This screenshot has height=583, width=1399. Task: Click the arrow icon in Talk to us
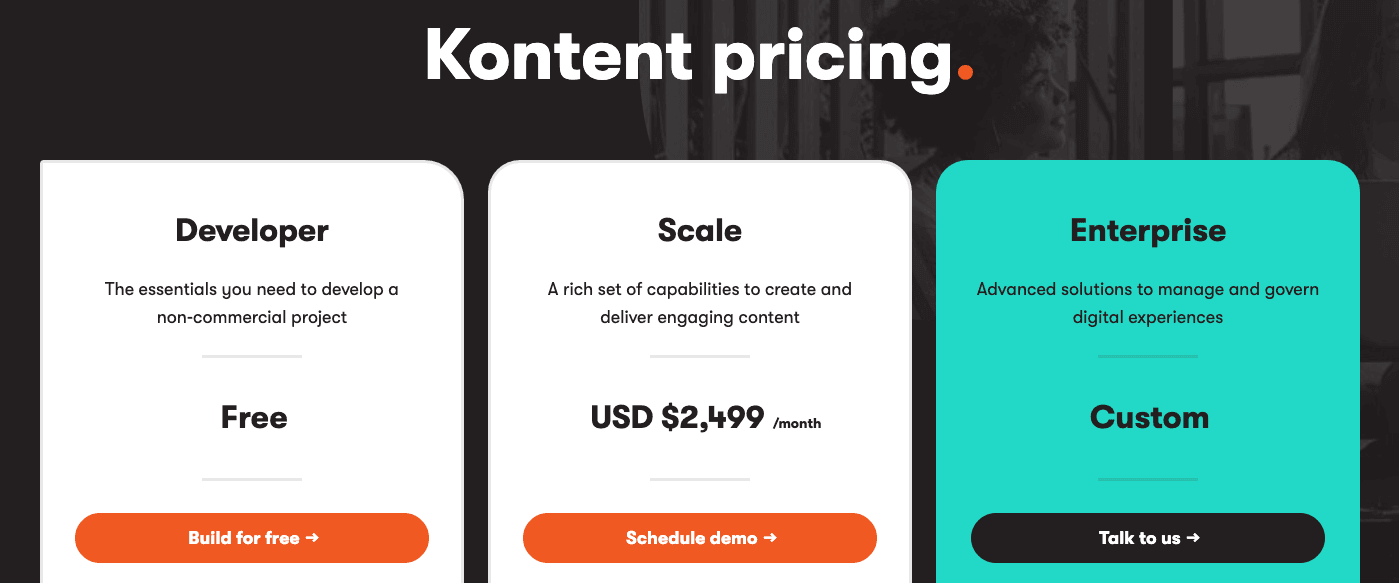(x=1193, y=538)
